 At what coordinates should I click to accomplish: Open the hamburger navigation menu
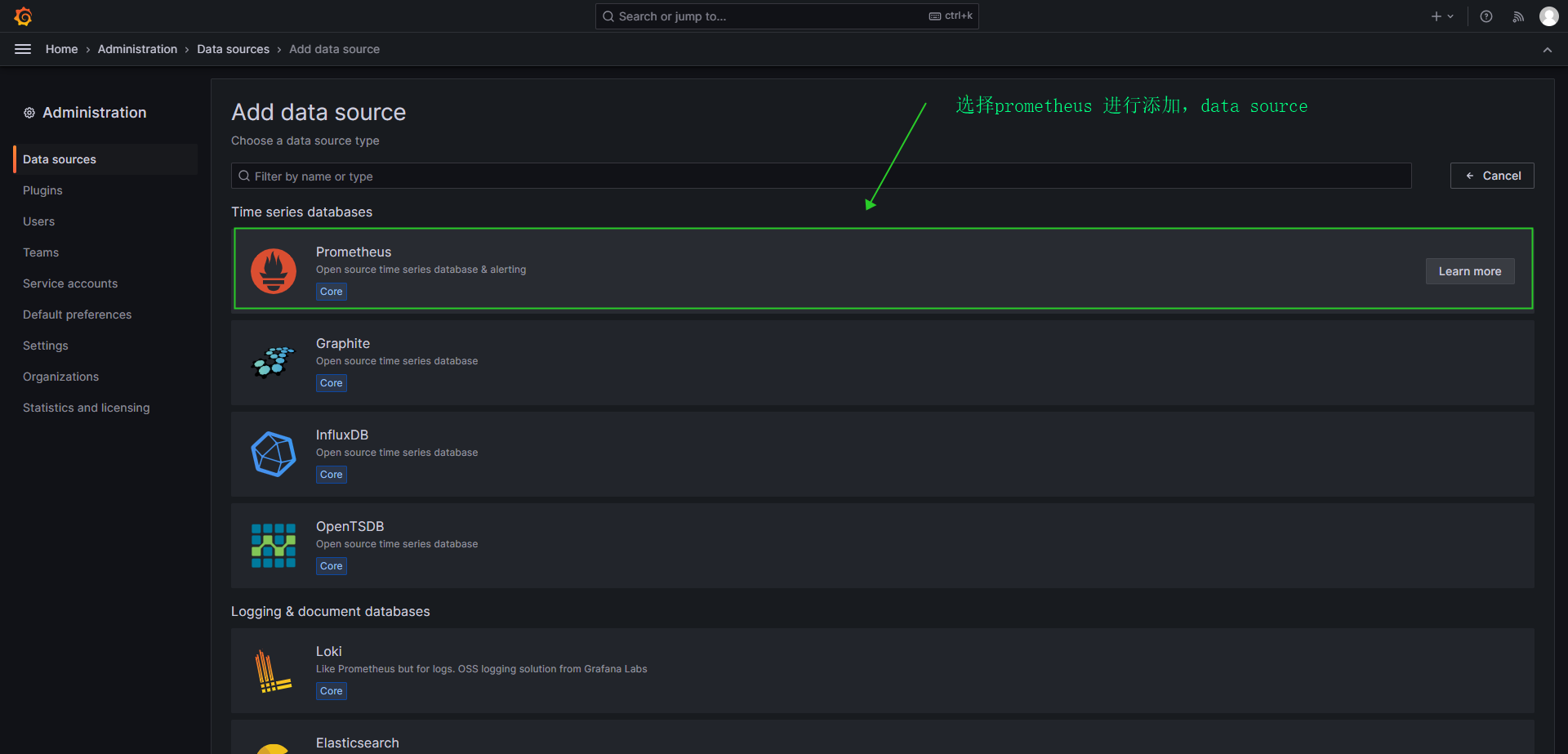tap(23, 49)
